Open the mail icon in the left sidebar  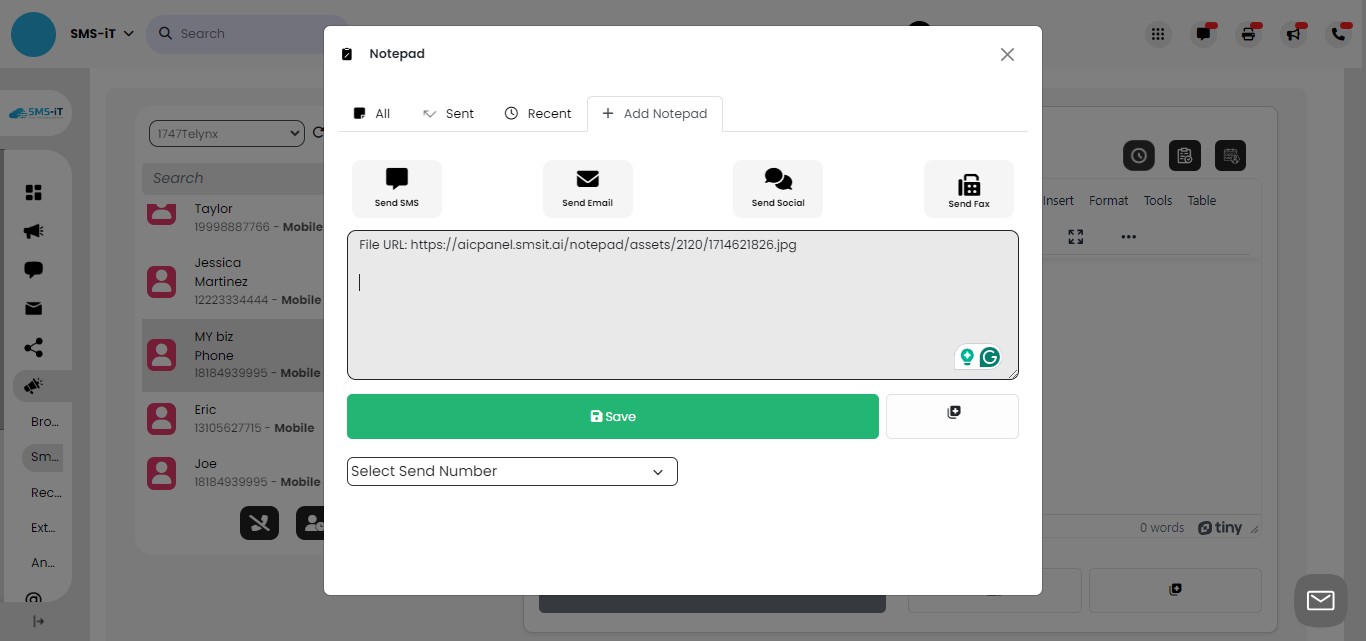coord(33,308)
